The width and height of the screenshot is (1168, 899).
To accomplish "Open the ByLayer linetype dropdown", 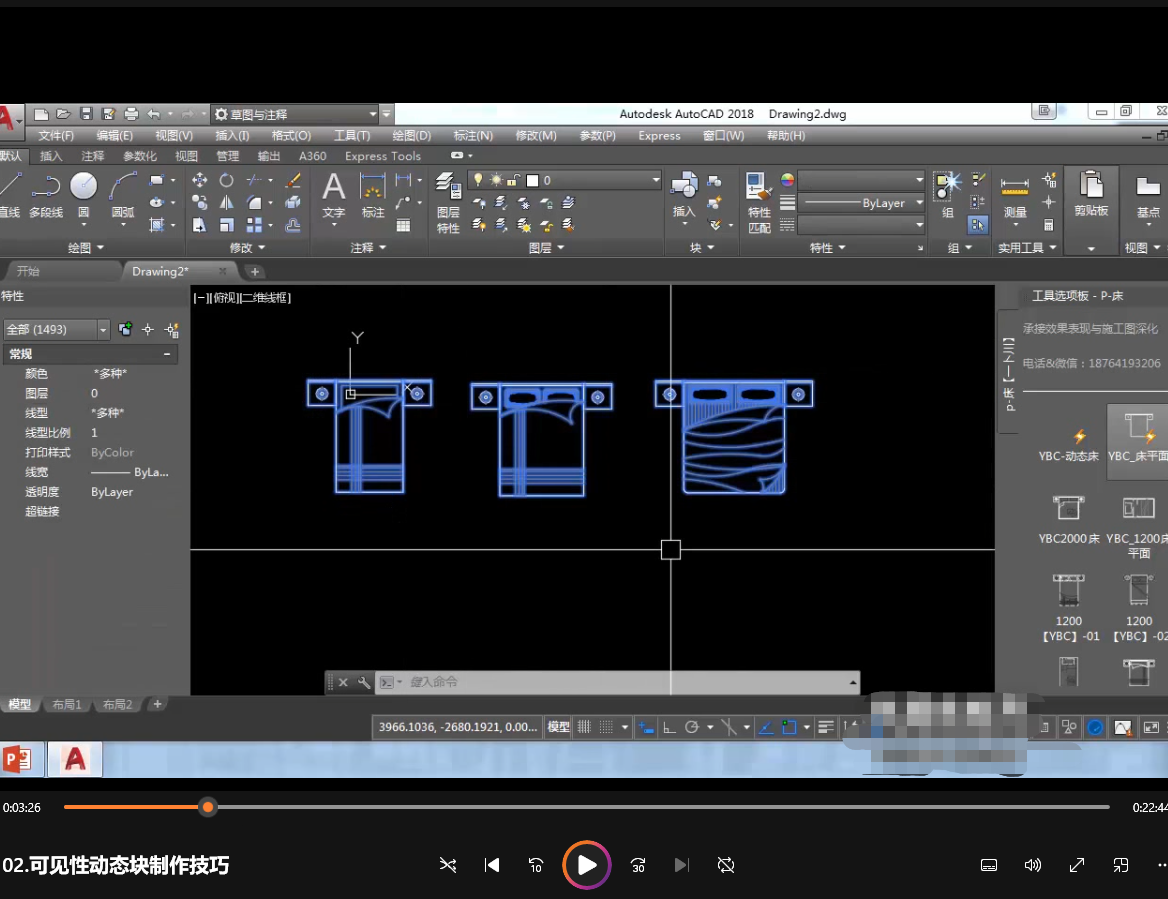I will click(861, 203).
